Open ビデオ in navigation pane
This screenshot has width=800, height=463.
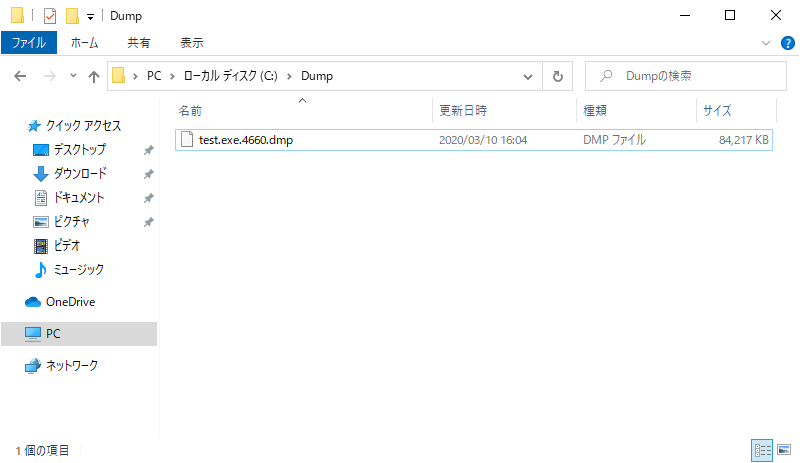67,246
